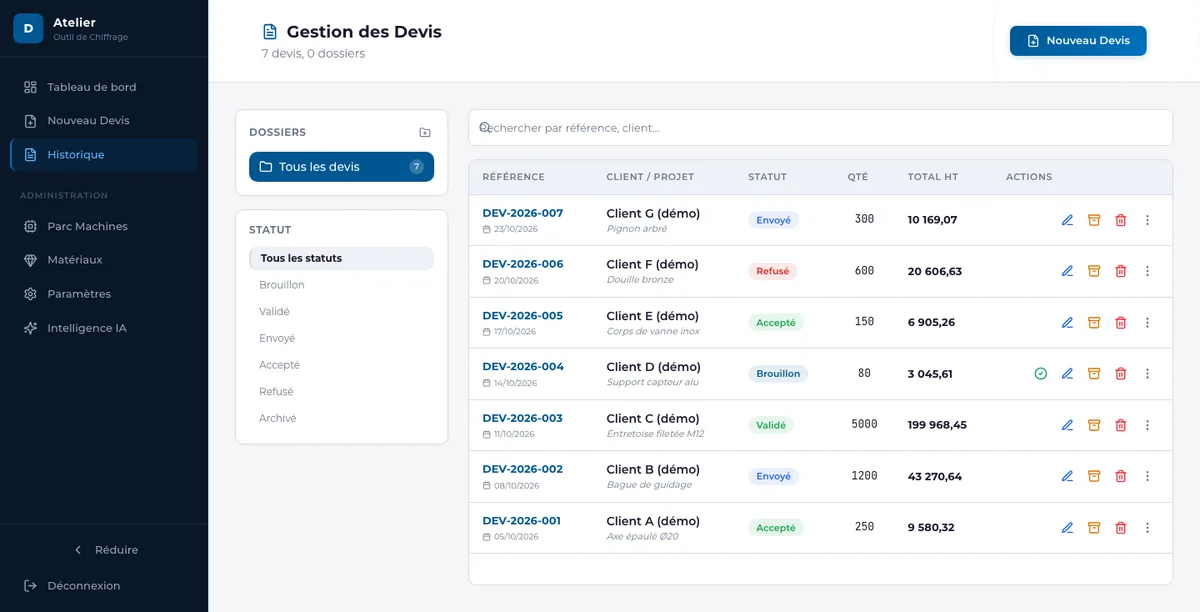The image size is (1200, 612).
Task: Edit quote DEV-2026-003
Action: (1067, 425)
